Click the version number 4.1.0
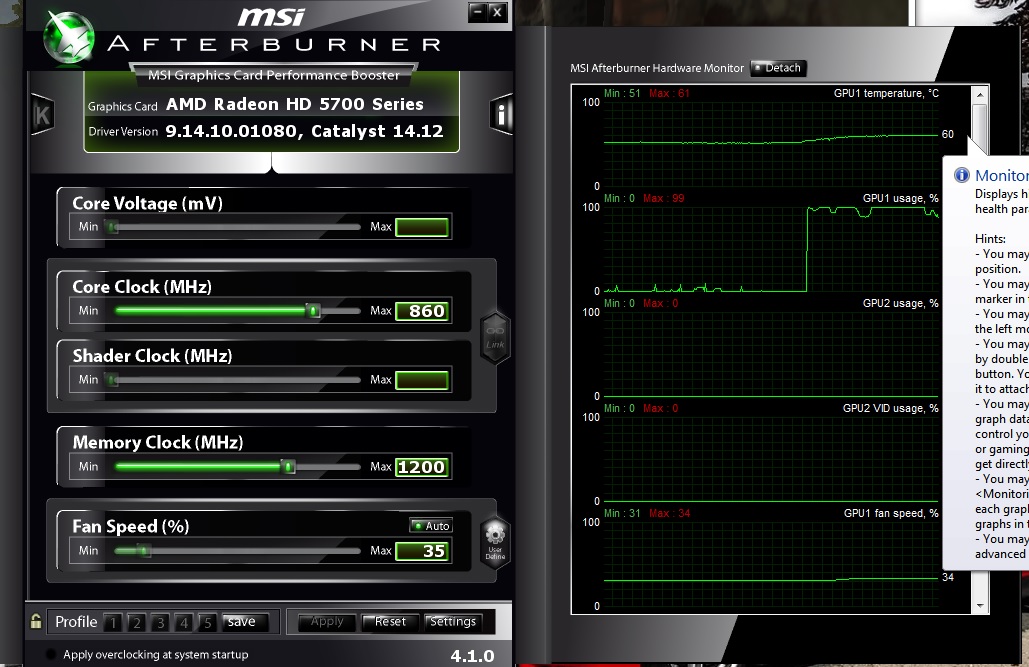Viewport: 1029px width, 667px height. [472, 656]
